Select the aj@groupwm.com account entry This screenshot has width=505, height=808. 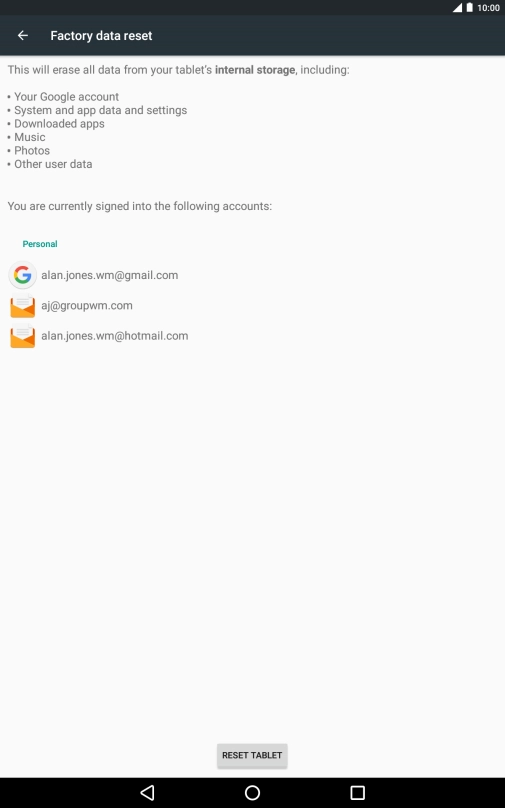click(x=87, y=306)
